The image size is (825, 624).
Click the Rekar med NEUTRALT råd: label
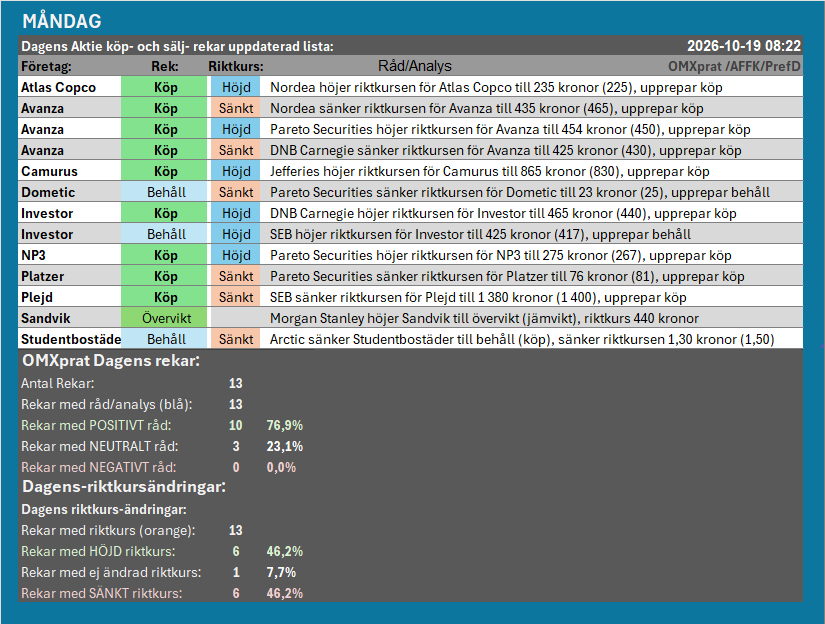[x=100, y=447]
